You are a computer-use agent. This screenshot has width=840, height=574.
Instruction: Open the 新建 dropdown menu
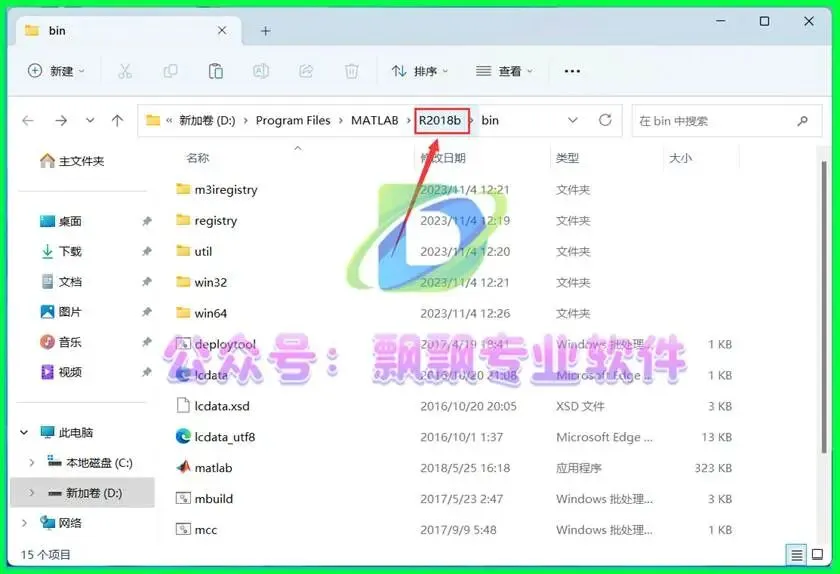tap(56, 71)
